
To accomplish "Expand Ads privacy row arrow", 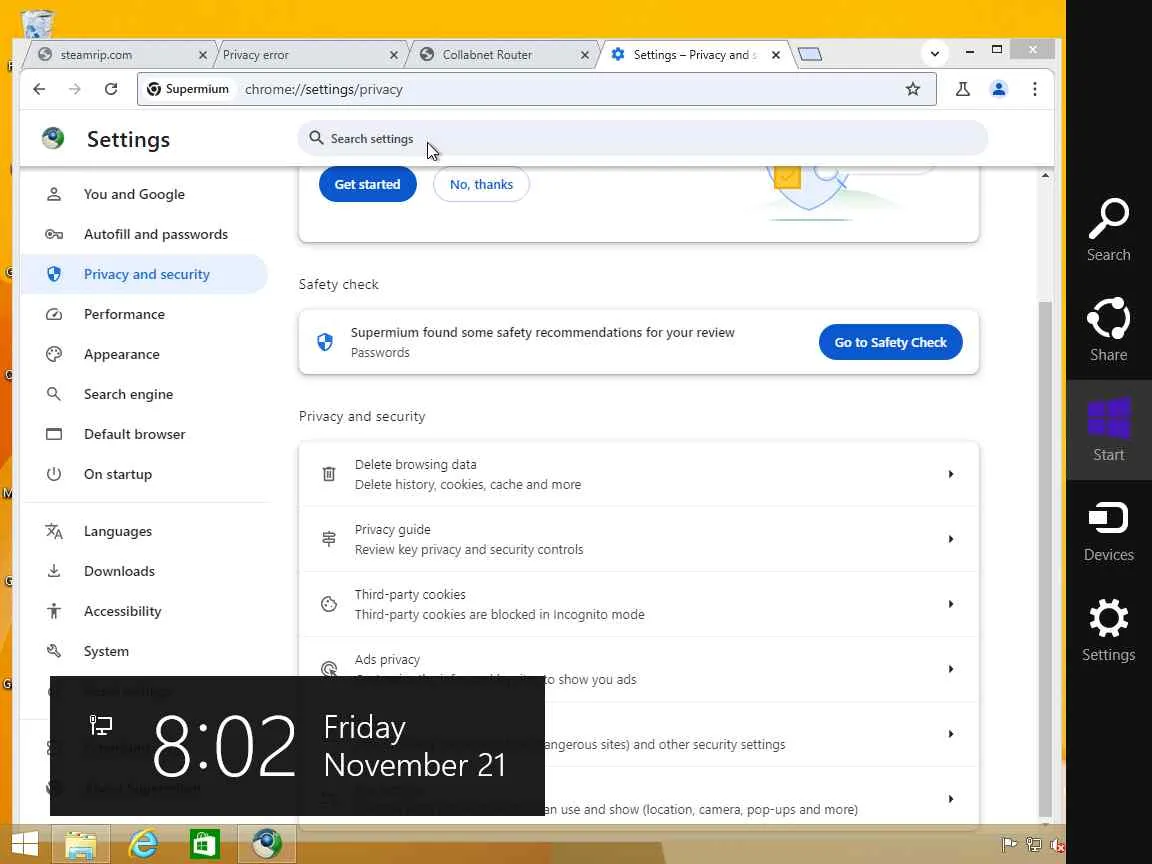I will 951,669.
